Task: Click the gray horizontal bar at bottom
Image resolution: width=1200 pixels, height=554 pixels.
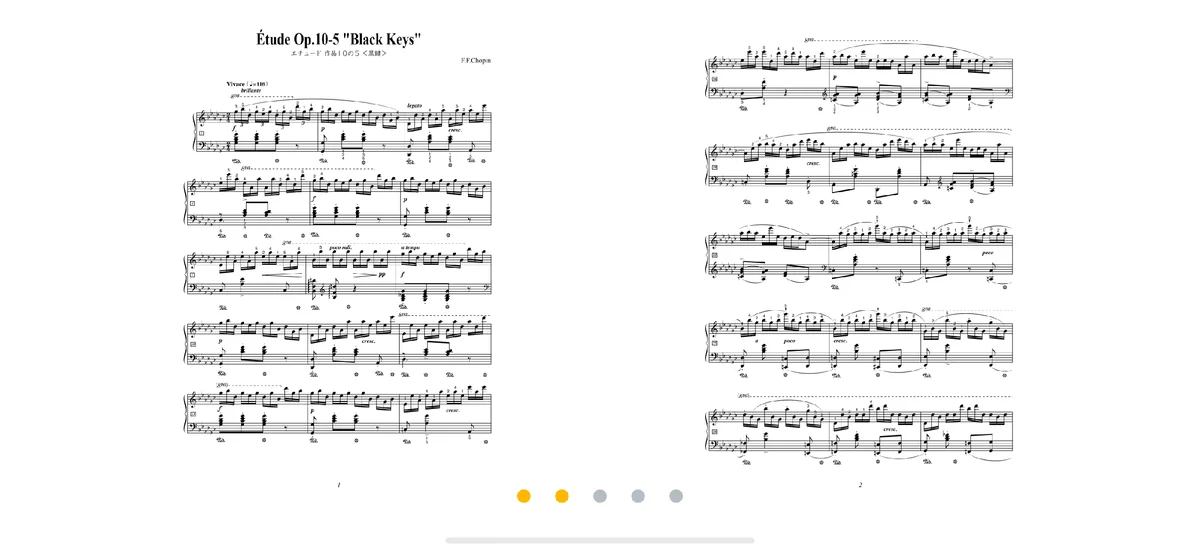Action: [600, 540]
